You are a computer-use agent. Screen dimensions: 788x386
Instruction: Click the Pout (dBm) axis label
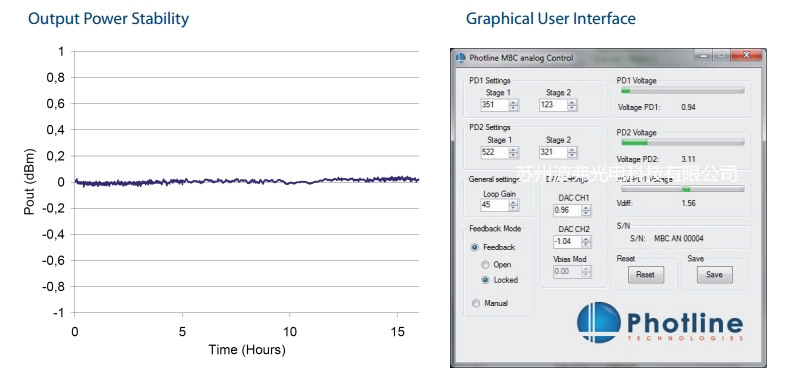tap(30, 182)
